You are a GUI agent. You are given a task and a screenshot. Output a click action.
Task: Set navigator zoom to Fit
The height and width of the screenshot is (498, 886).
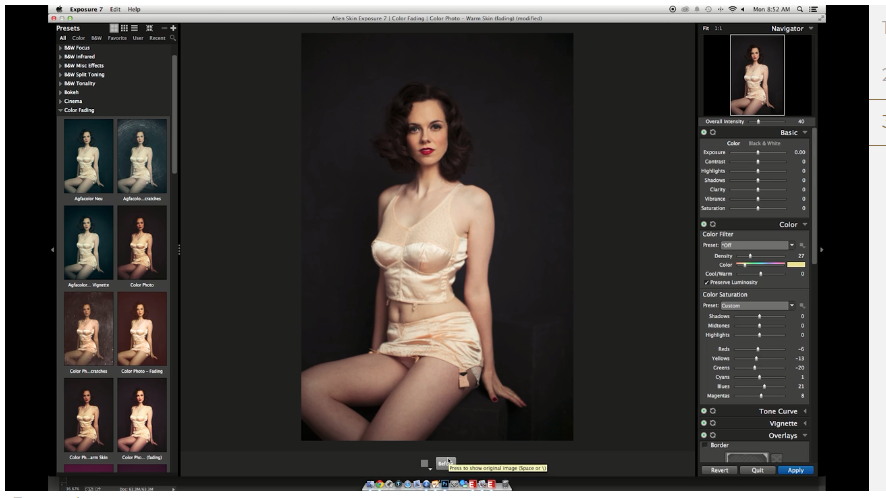706,28
